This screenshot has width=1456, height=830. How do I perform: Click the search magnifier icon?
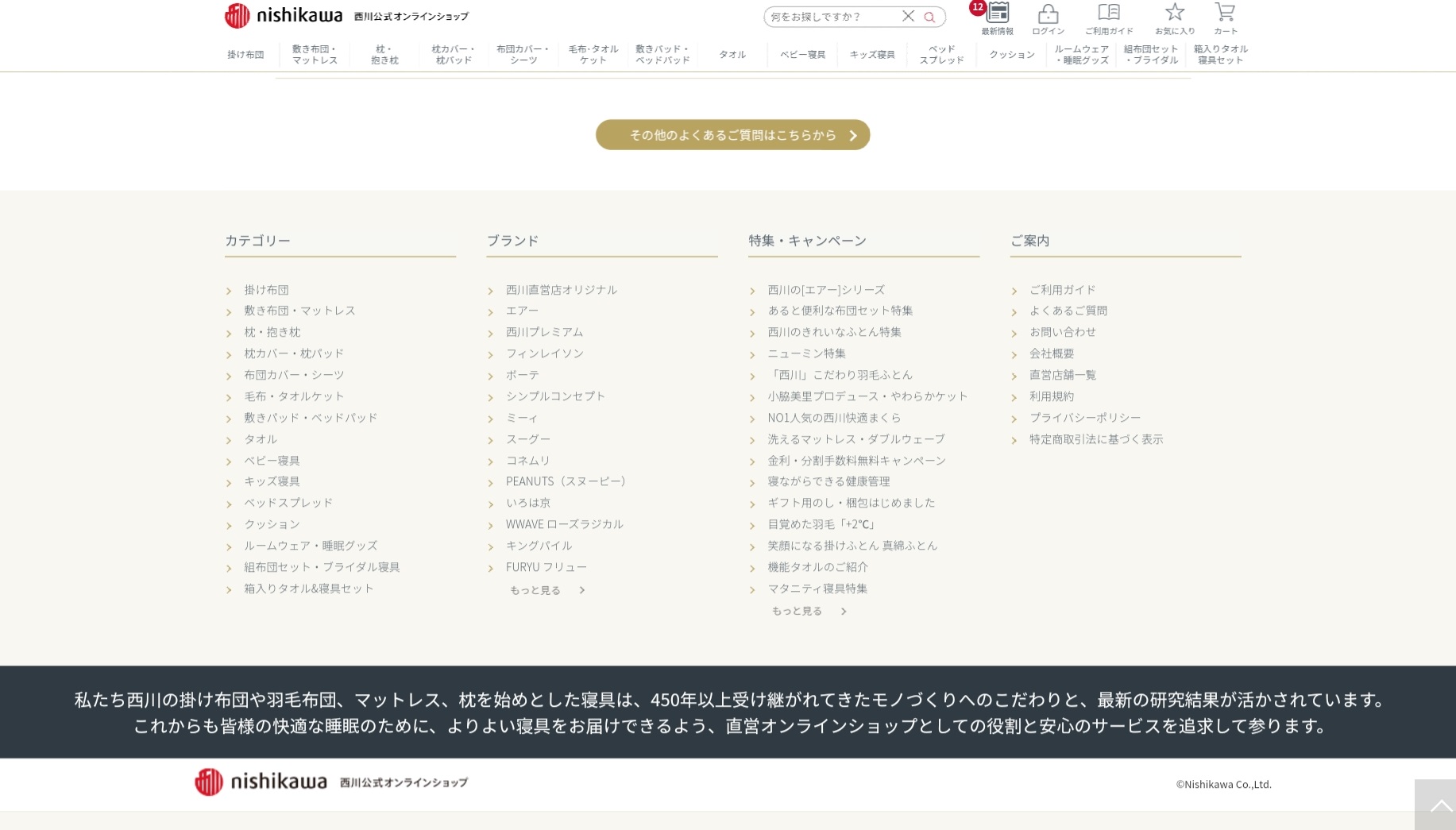(x=929, y=17)
